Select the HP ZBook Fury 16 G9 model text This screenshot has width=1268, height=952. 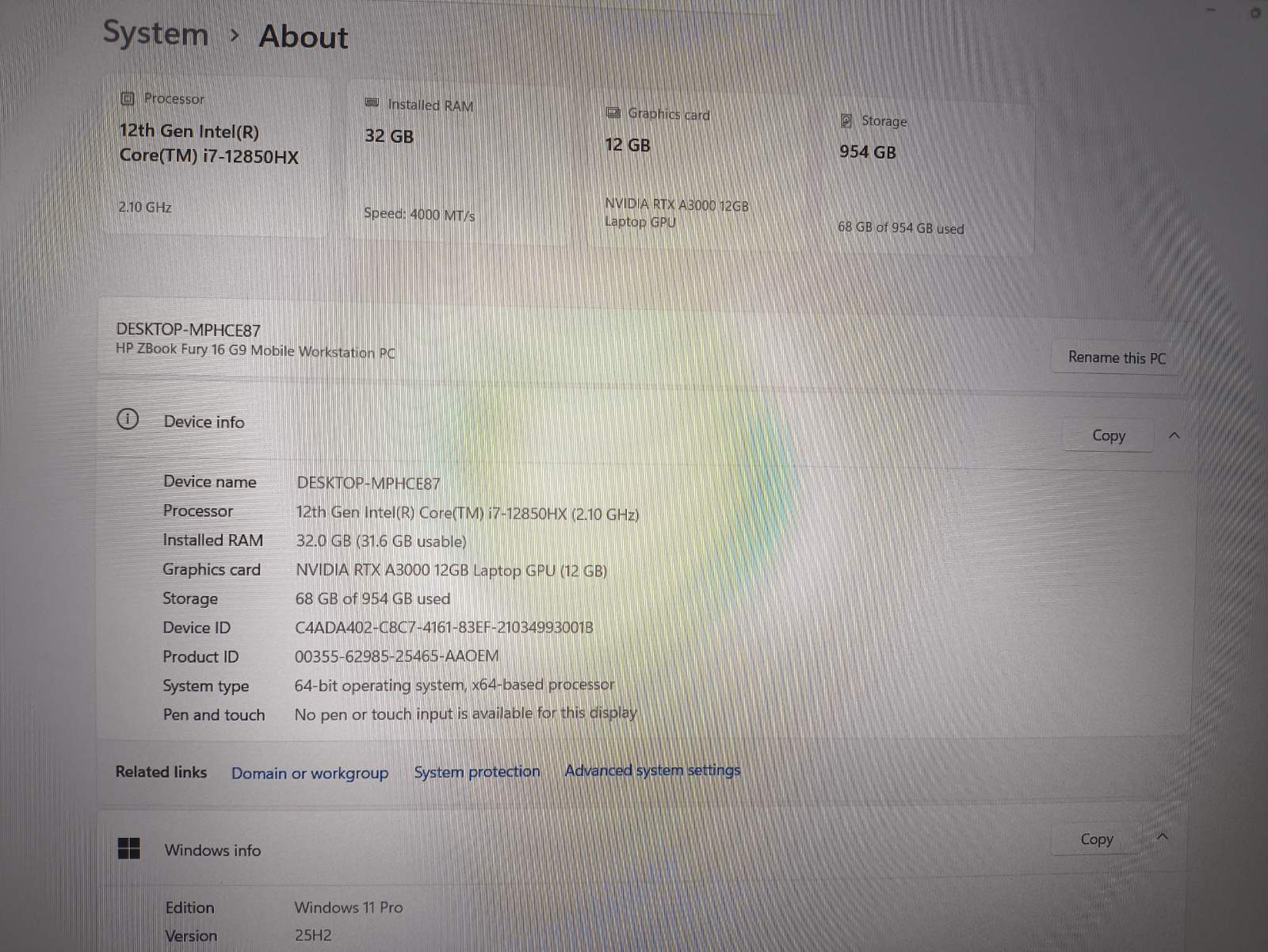coord(255,350)
